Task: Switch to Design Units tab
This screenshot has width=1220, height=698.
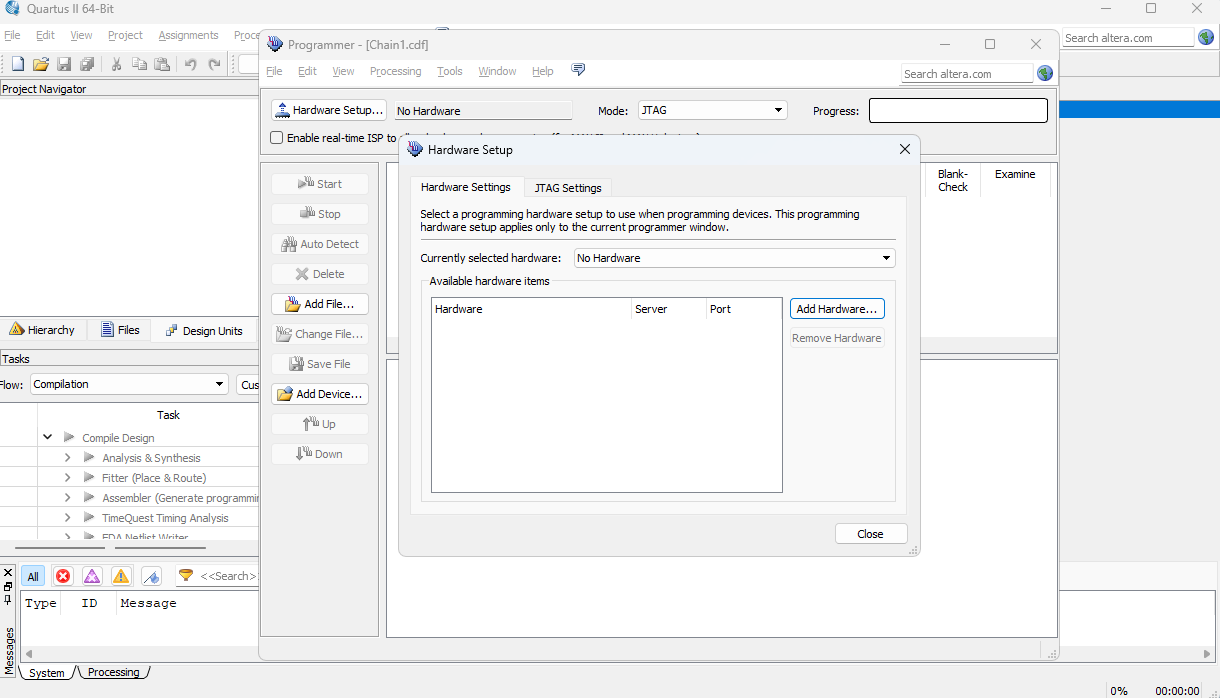Action: [204, 330]
